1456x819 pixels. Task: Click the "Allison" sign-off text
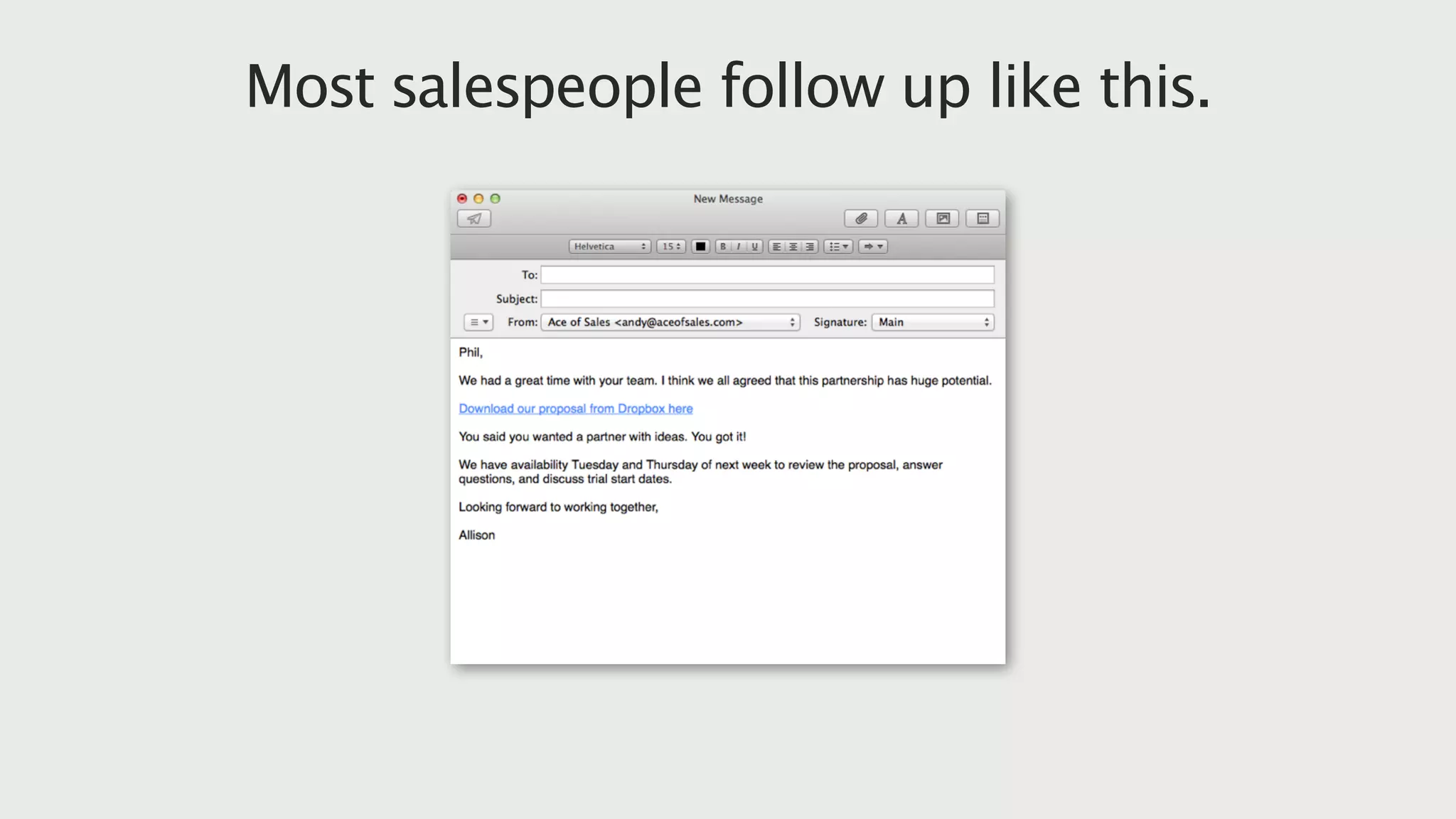point(476,535)
